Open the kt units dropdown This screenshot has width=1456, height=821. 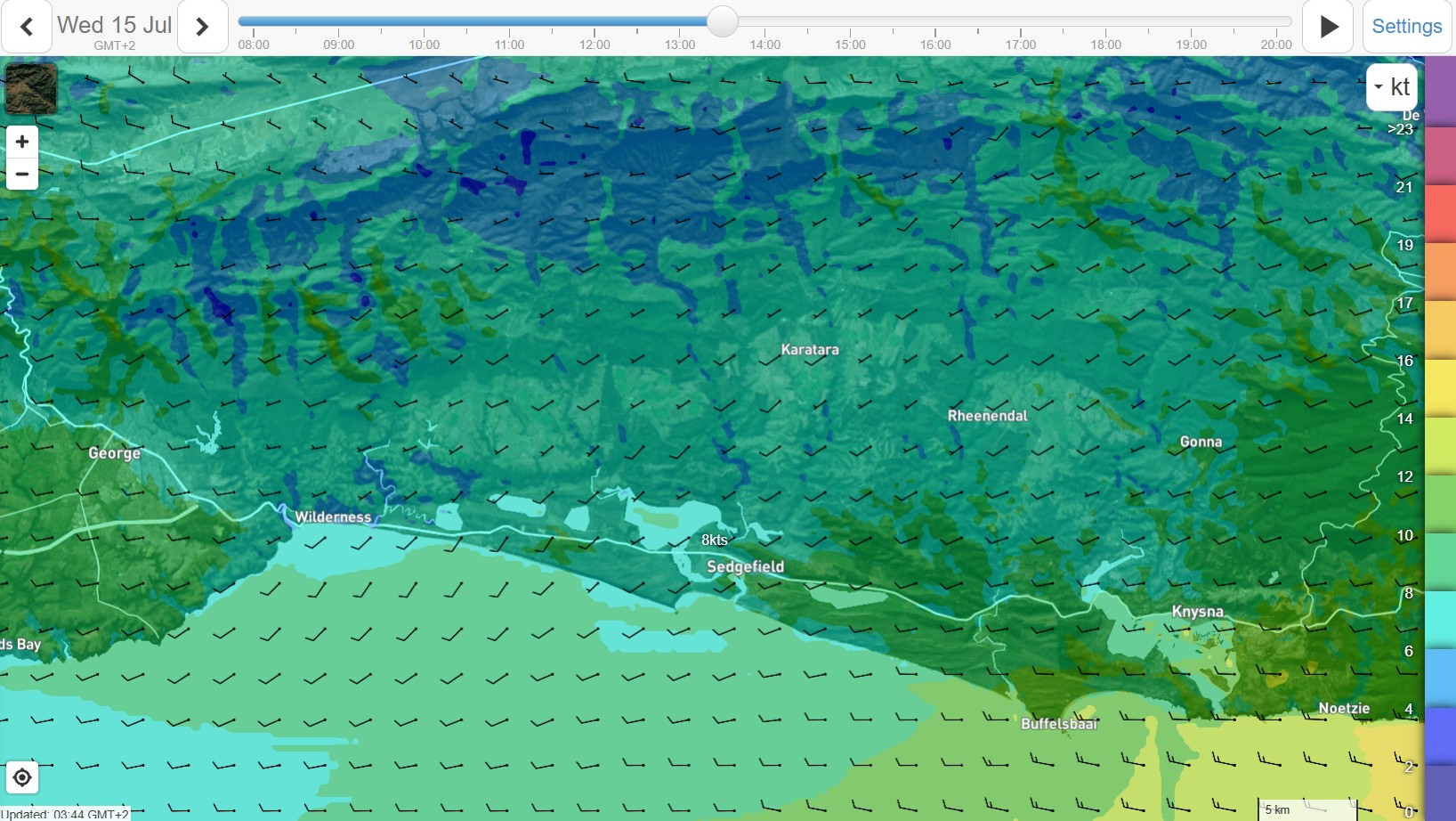pos(1392,86)
